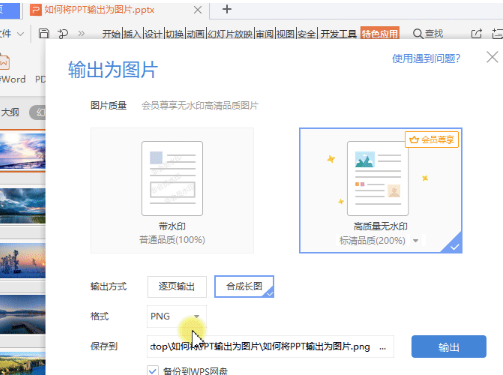Click the 查找 search icon
Viewport: 503px width, 375px height.
417,34
